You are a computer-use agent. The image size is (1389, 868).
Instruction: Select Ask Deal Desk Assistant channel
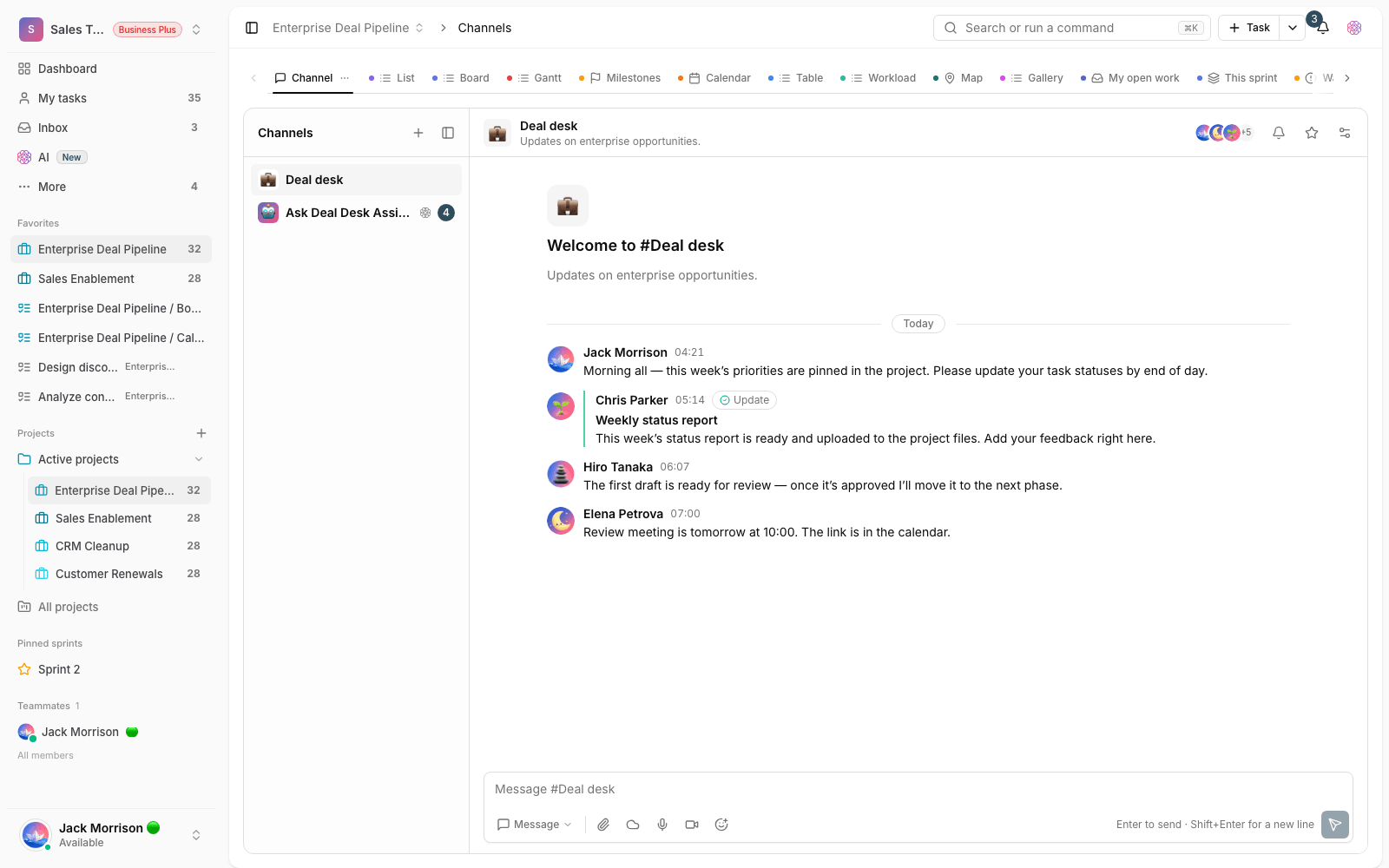pyautogui.click(x=356, y=213)
